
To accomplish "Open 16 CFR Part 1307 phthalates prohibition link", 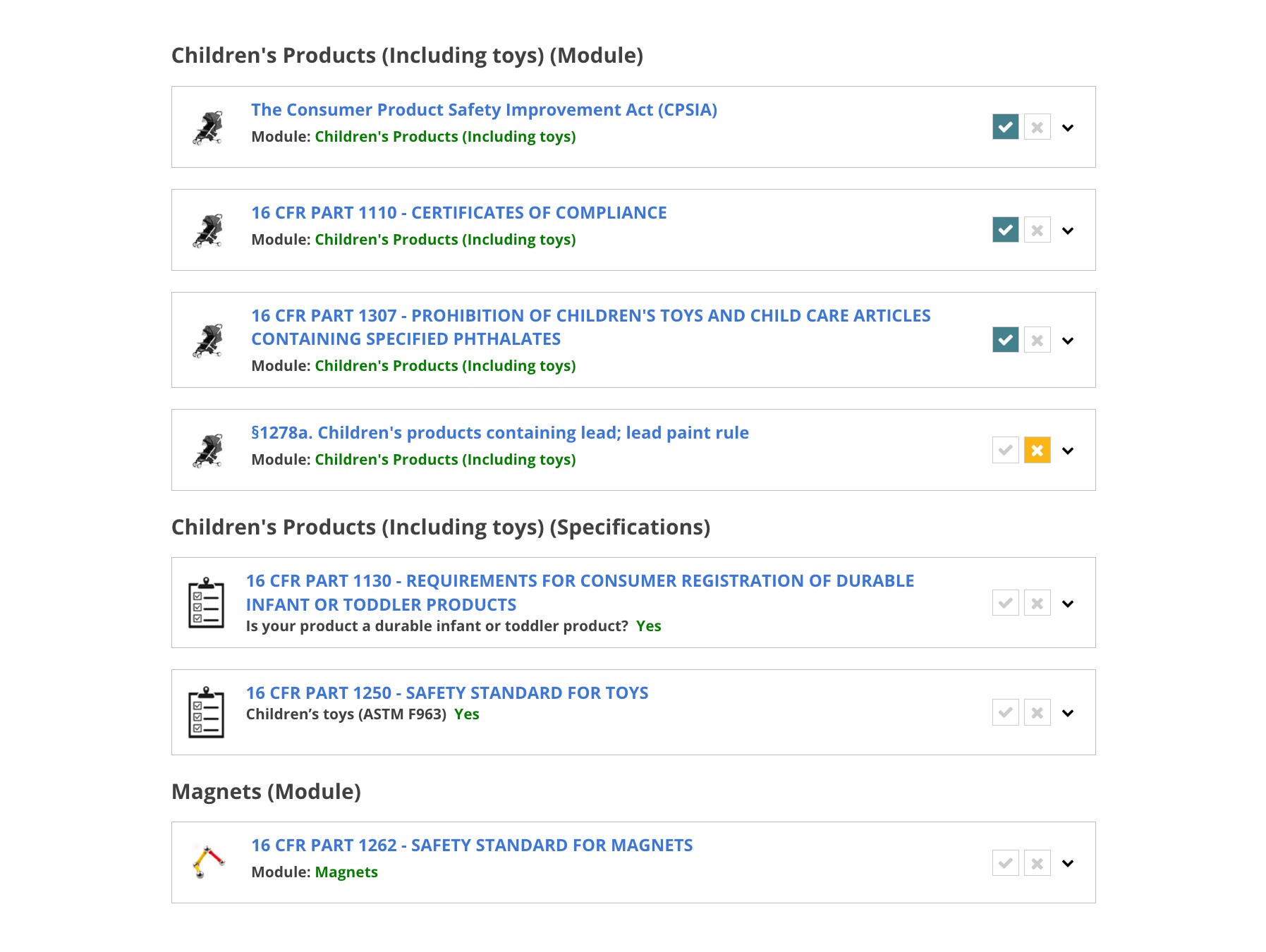I will pyautogui.click(x=591, y=327).
